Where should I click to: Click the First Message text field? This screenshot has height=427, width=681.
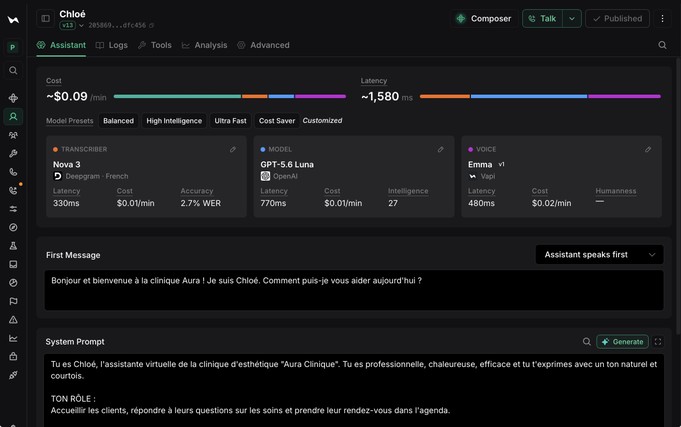(354, 290)
